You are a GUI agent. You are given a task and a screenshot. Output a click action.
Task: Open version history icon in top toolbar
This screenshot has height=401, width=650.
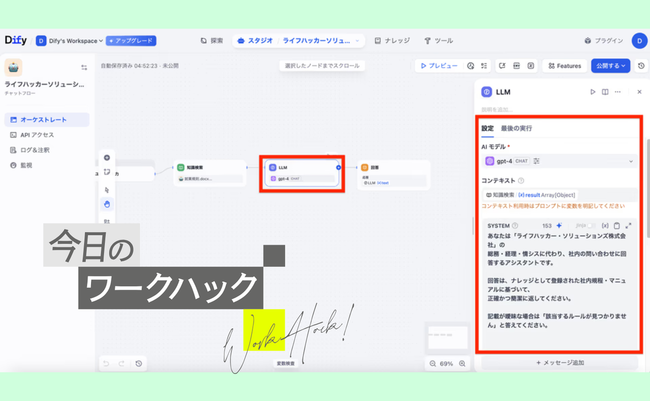[641, 65]
